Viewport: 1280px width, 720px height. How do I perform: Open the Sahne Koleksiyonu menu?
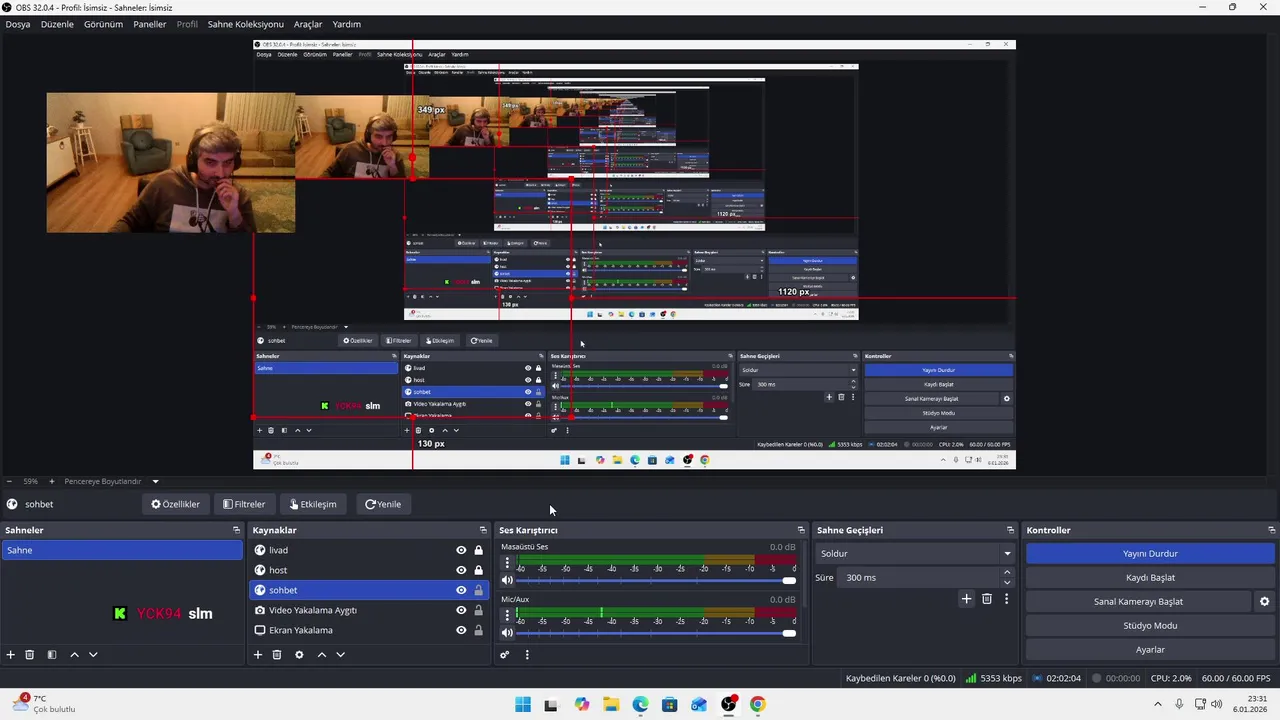coord(245,24)
